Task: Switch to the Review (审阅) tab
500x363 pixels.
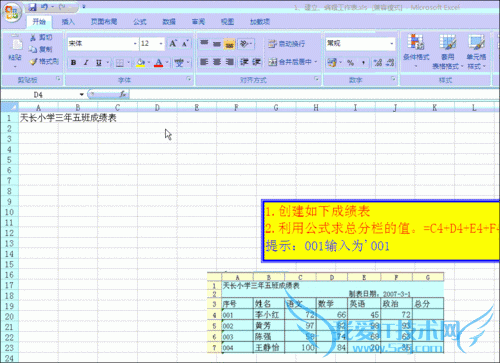Action: (x=198, y=22)
